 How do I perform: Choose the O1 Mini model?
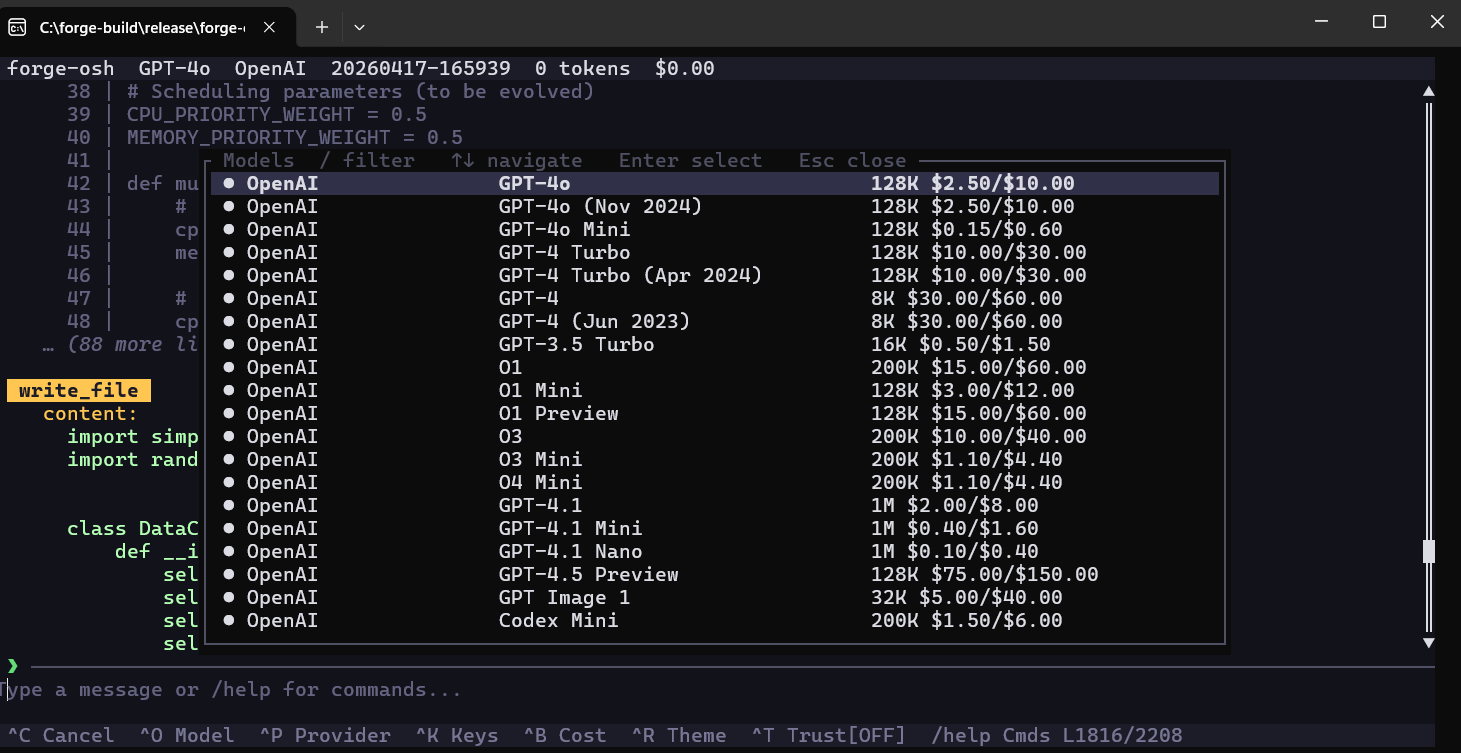pos(714,391)
